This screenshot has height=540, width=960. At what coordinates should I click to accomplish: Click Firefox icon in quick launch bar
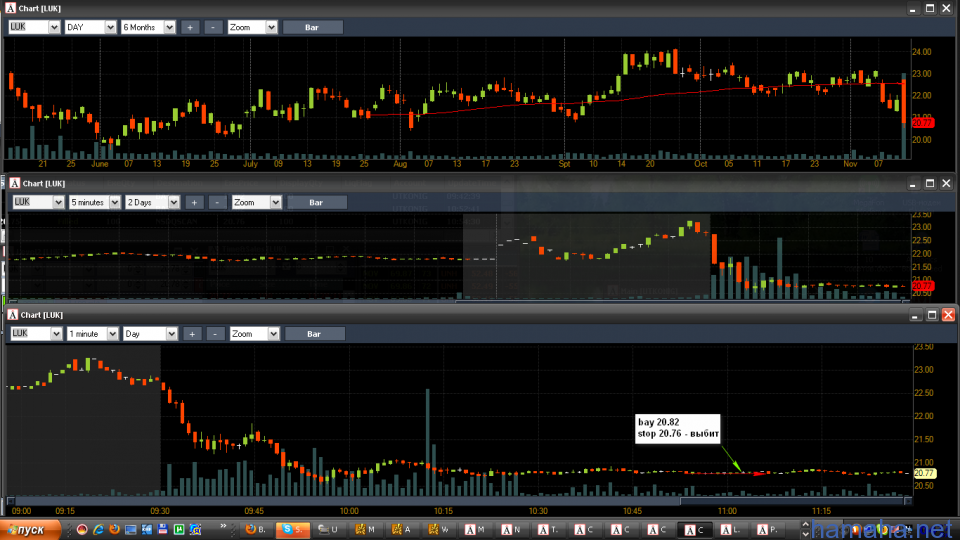click(115, 528)
